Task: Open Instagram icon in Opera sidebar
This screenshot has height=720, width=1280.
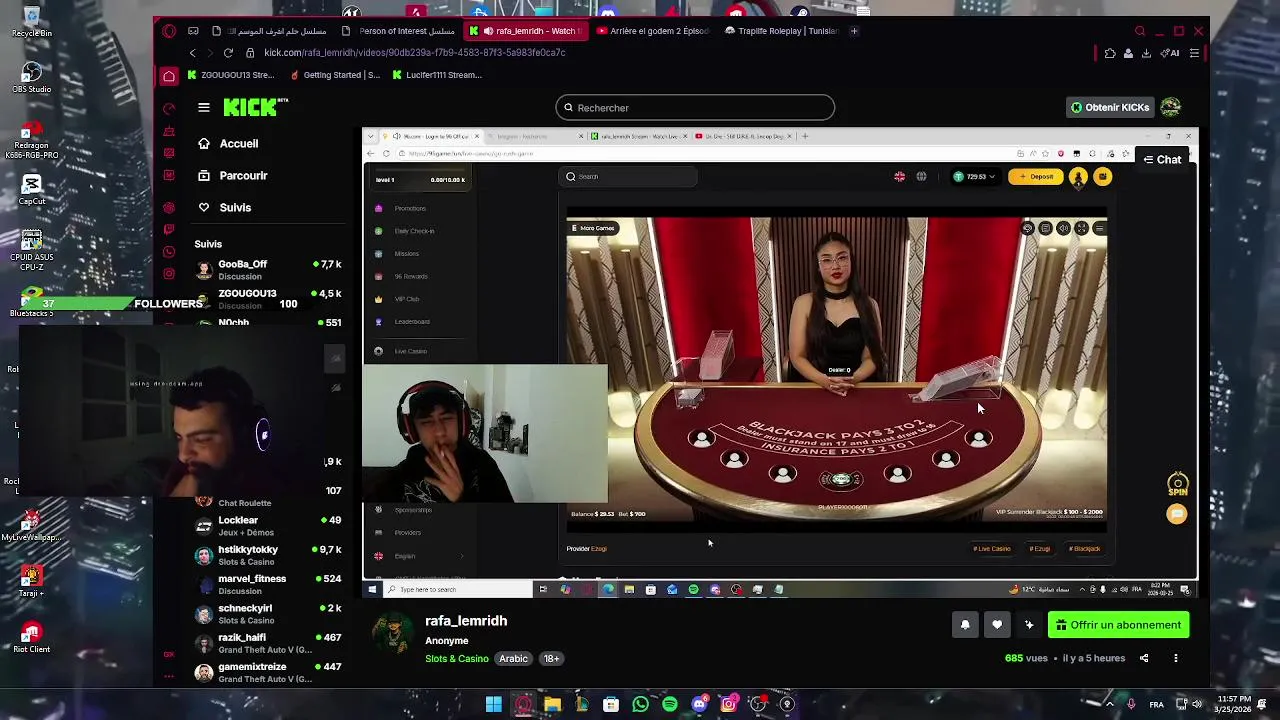Action: 169,273
